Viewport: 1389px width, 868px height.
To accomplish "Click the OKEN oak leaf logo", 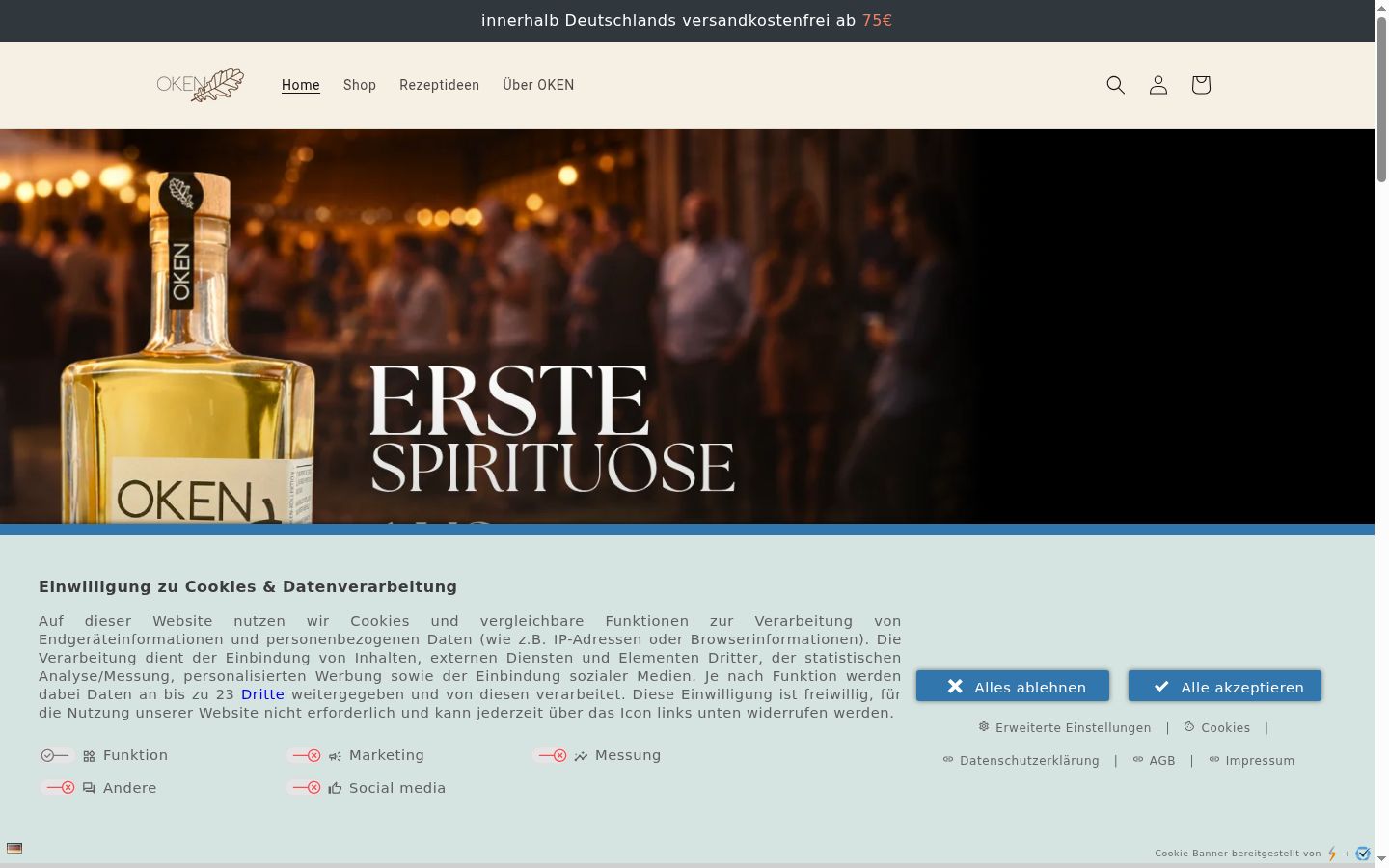I will coord(201,85).
